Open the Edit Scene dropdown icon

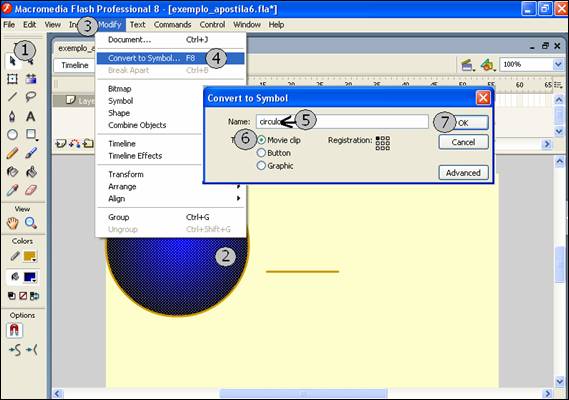467,65
